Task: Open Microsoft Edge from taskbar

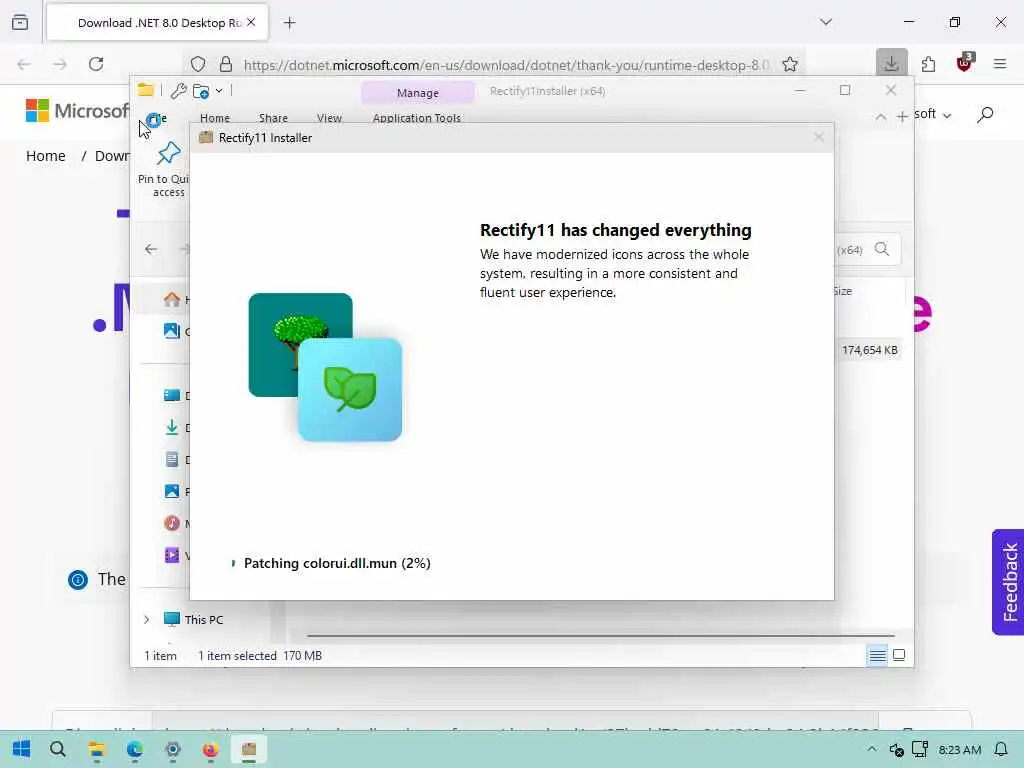Action: [135, 749]
